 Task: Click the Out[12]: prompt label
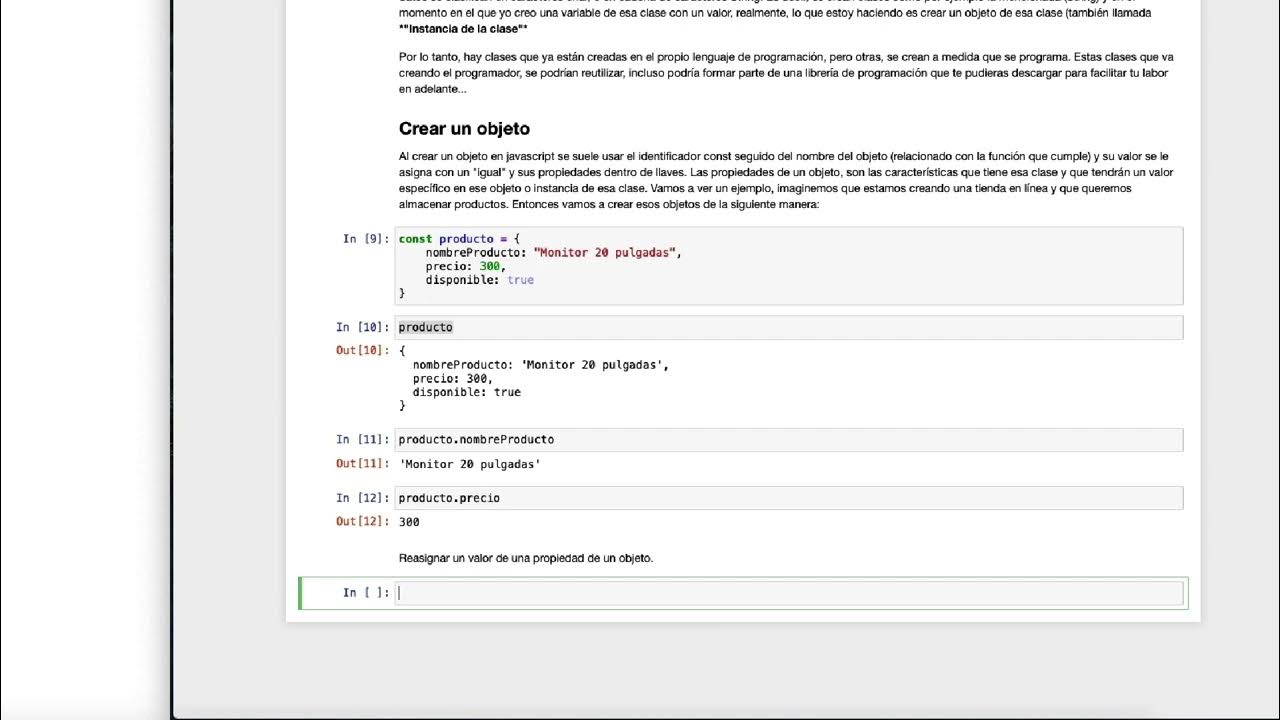(x=362, y=521)
